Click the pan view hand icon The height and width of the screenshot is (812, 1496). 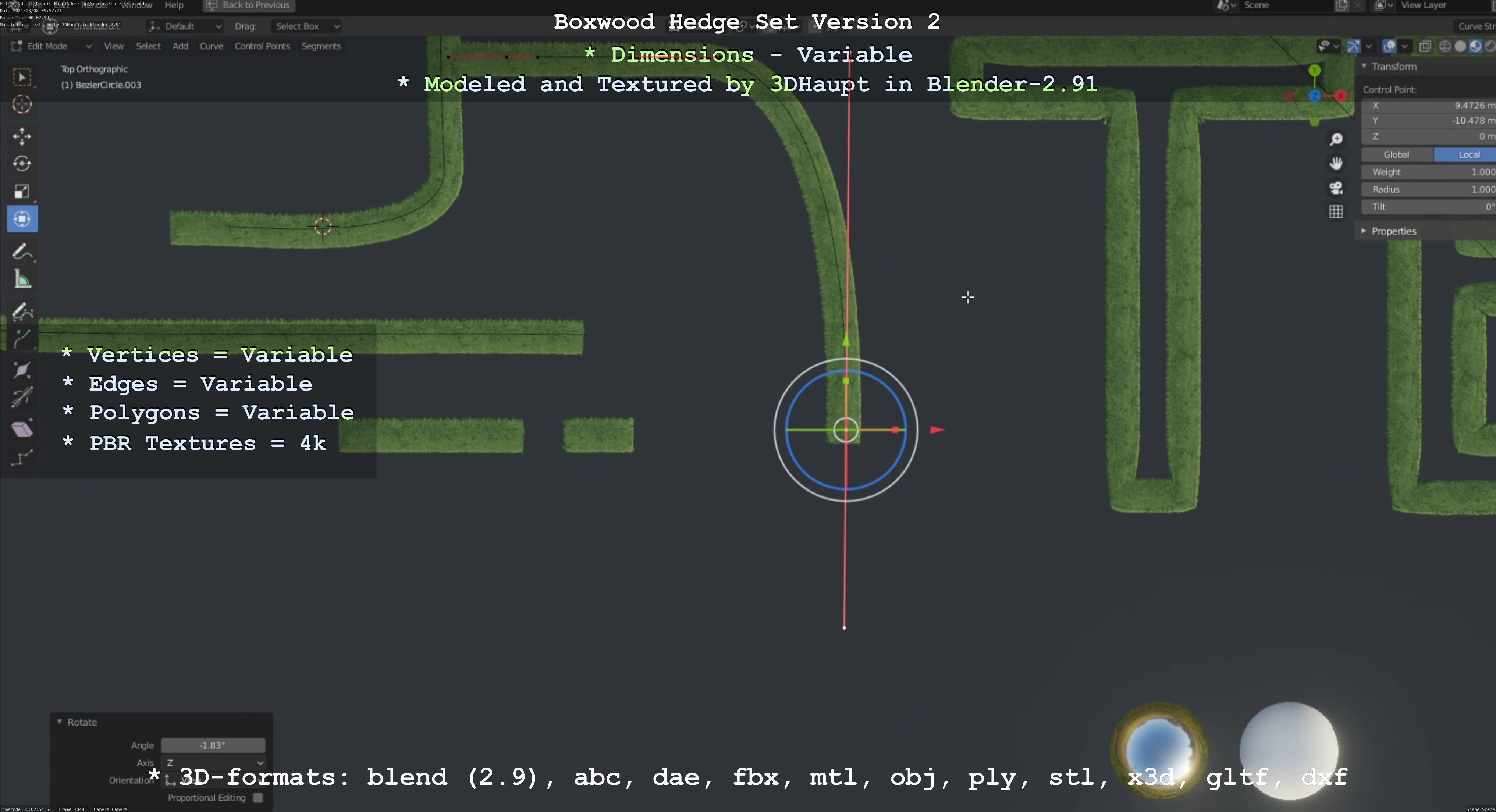point(1336,164)
